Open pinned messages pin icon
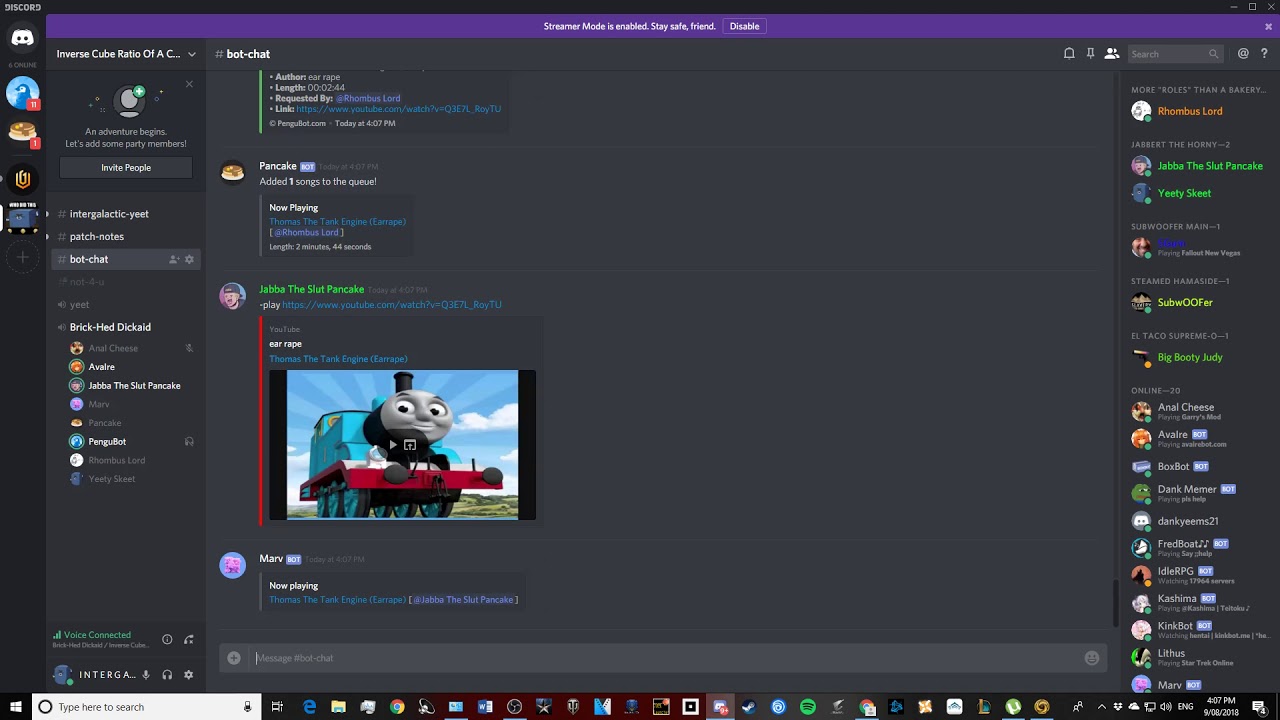The height and width of the screenshot is (720, 1280). (x=1090, y=54)
